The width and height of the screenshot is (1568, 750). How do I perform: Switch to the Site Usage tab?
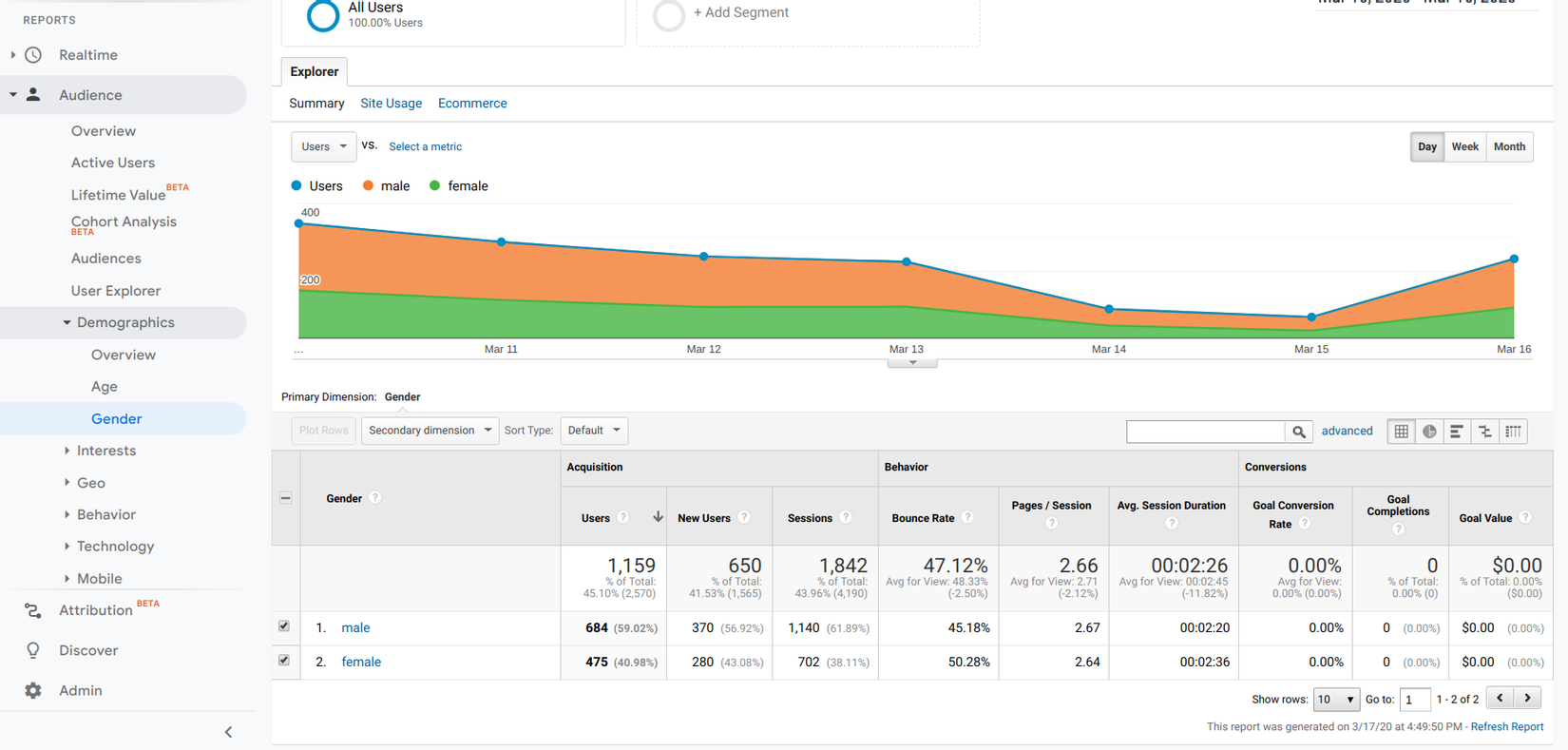pyautogui.click(x=391, y=104)
